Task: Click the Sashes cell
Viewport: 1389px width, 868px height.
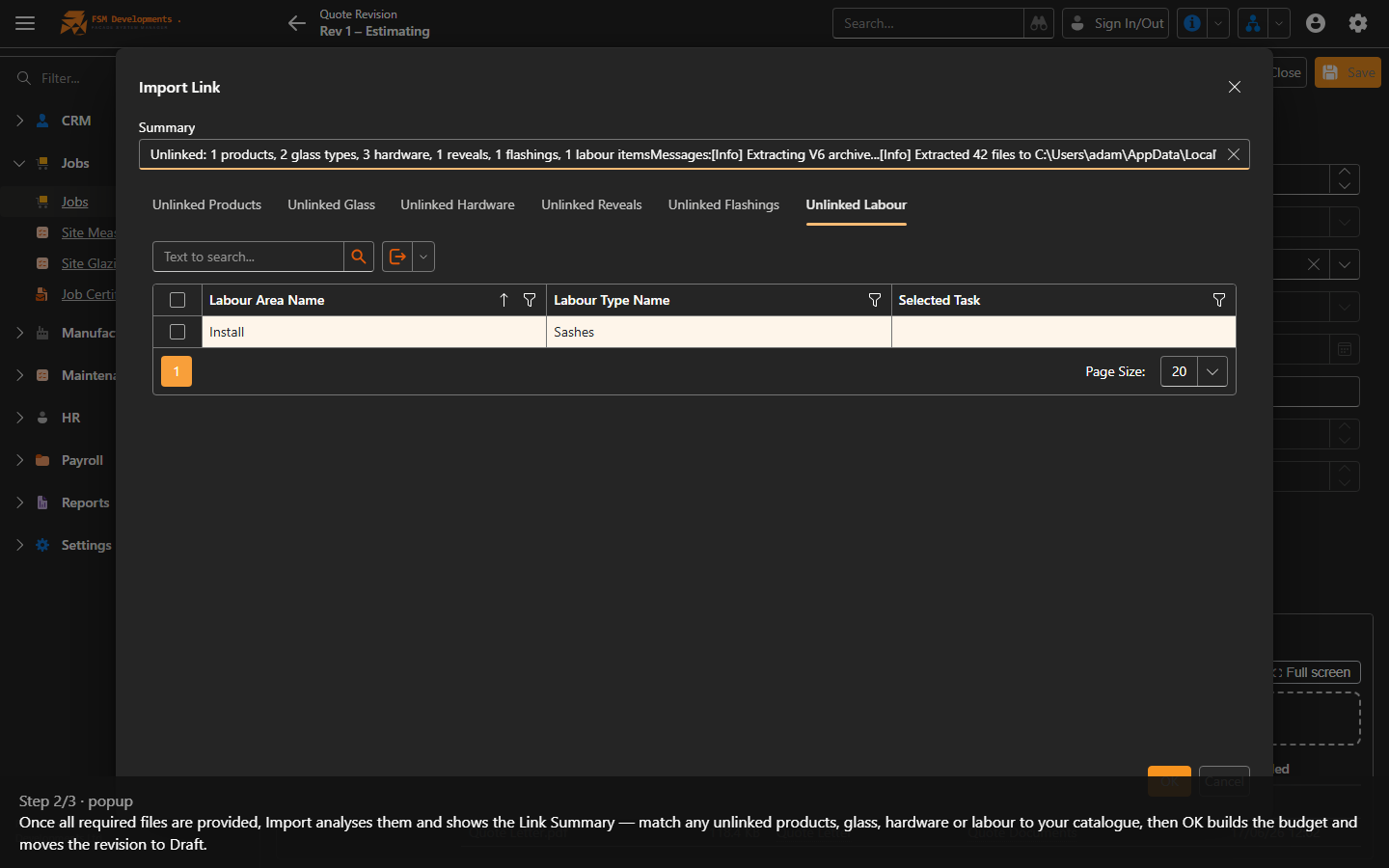Action: [719, 332]
